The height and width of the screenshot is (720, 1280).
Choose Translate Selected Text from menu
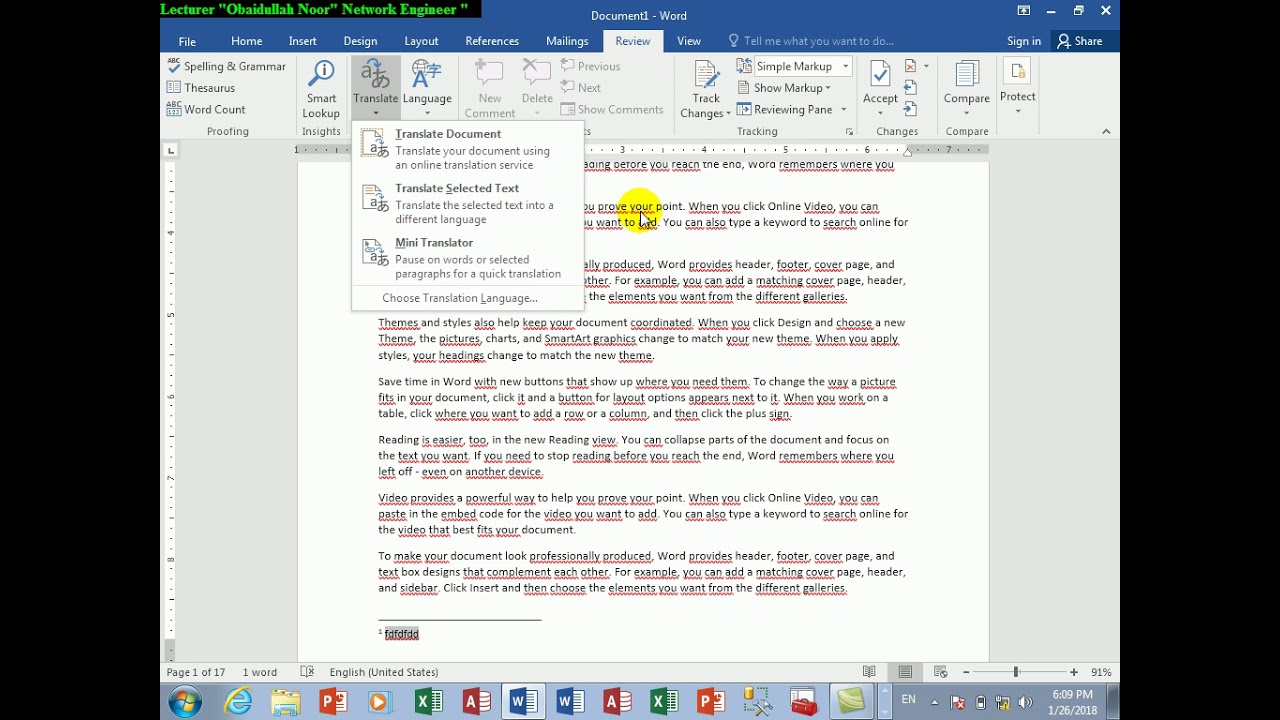(x=467, y=203)
